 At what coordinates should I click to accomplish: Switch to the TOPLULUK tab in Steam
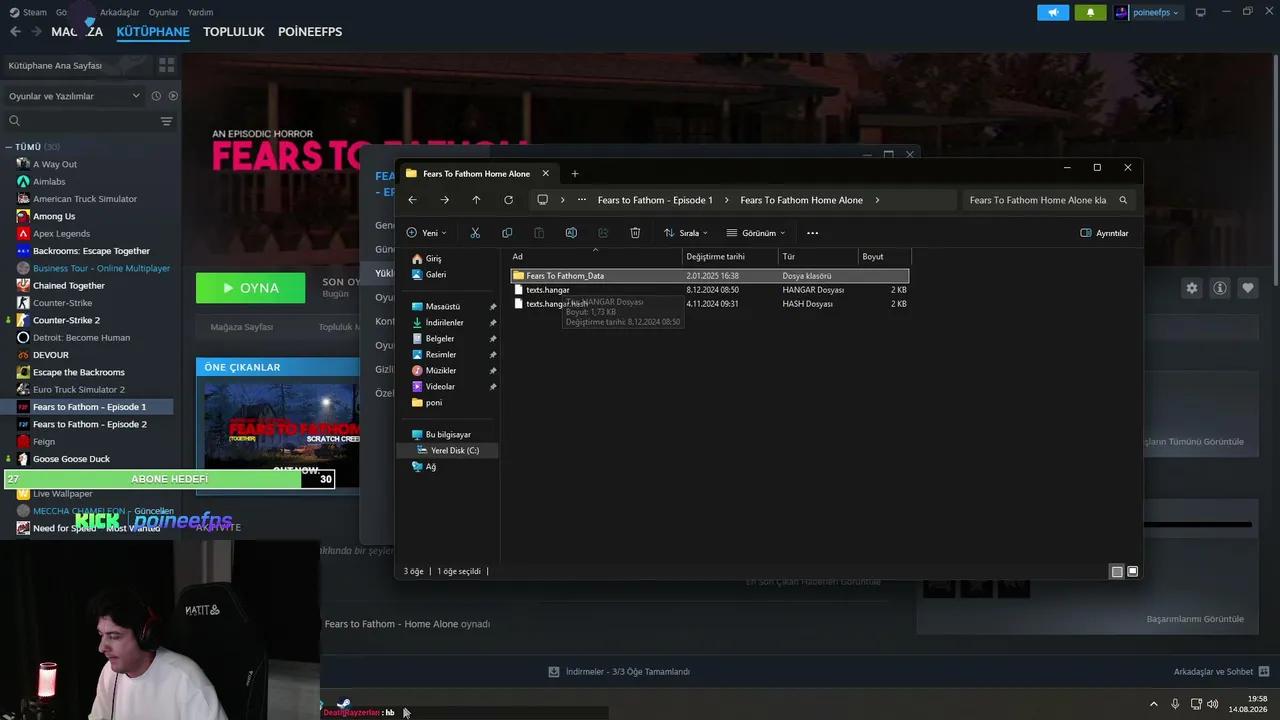point(234,32)
